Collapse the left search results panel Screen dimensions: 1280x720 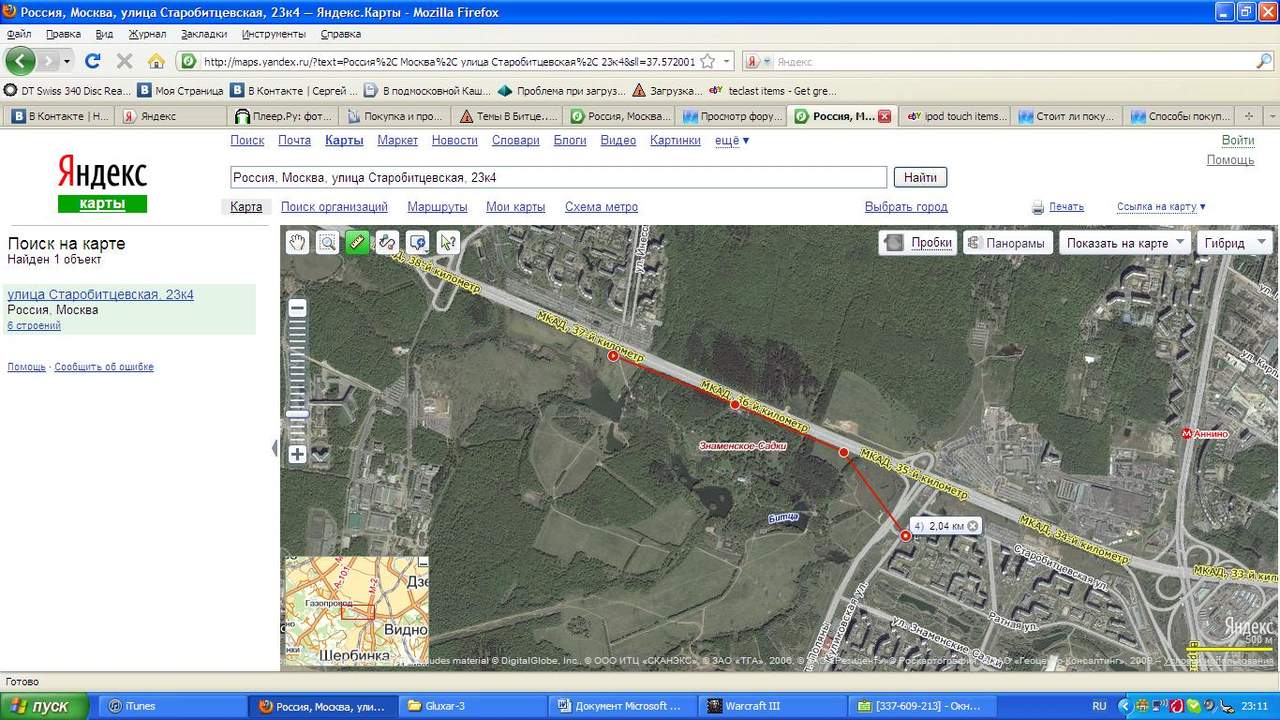click(x=275, y=449)
